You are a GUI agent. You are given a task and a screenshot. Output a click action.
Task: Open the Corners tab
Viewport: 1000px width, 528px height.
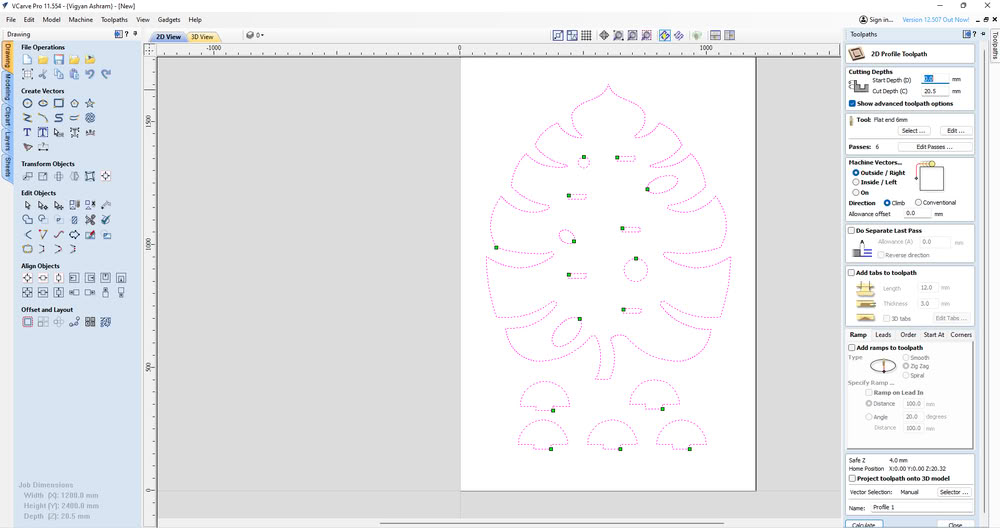(960, 335)
